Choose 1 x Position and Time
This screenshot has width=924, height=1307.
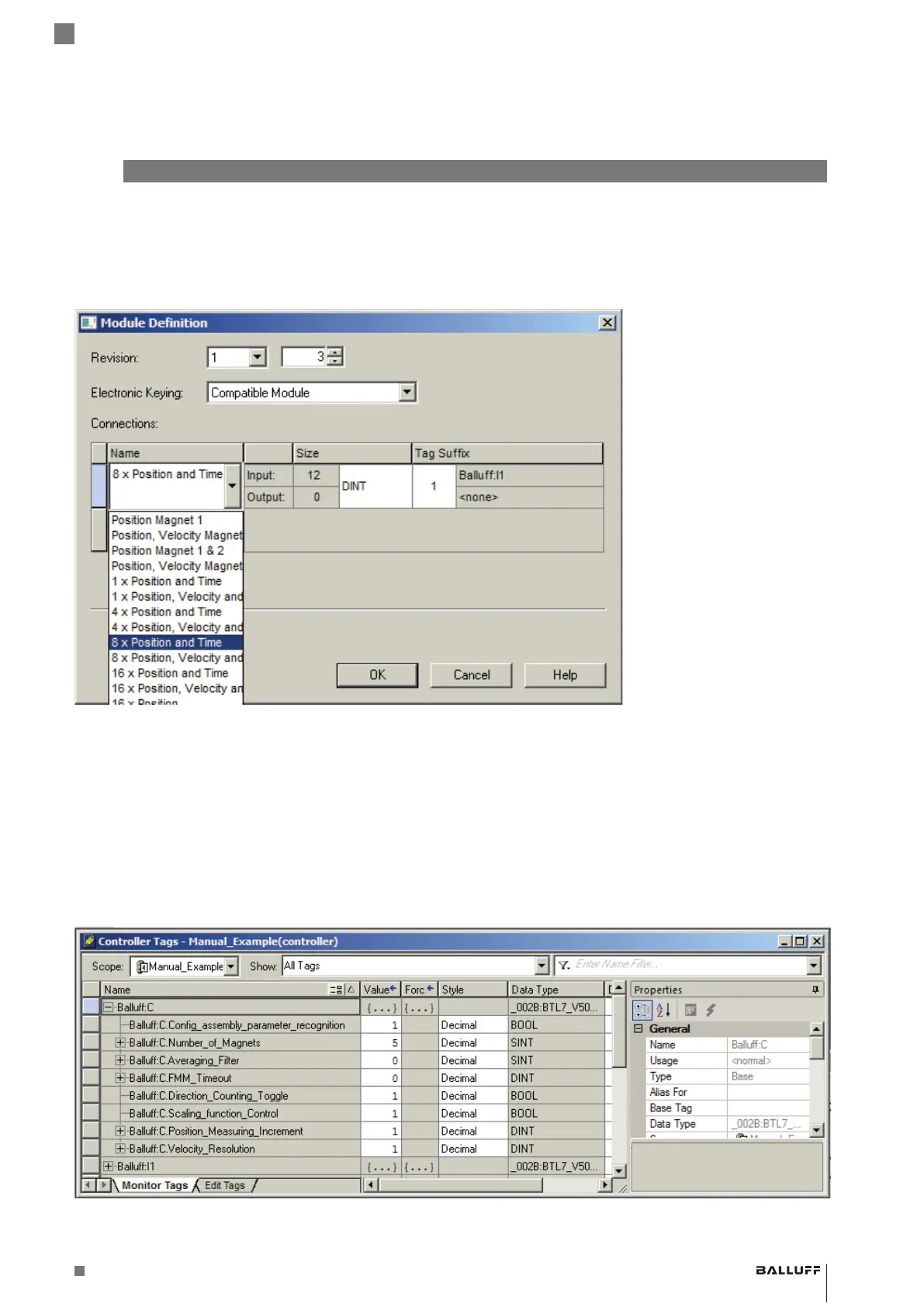(176, 581)
